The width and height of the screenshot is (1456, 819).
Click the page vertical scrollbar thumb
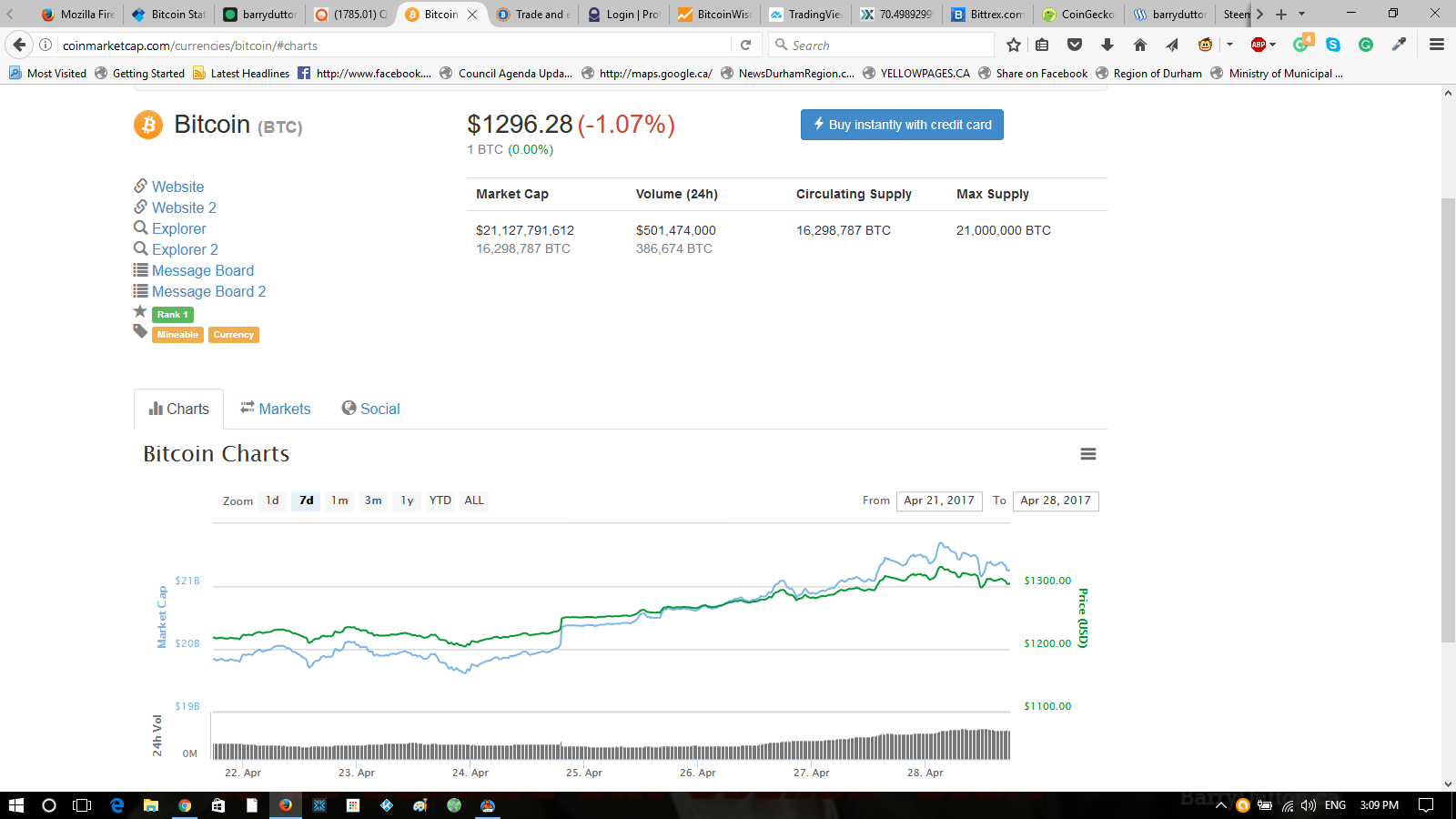click(1448, 419)
